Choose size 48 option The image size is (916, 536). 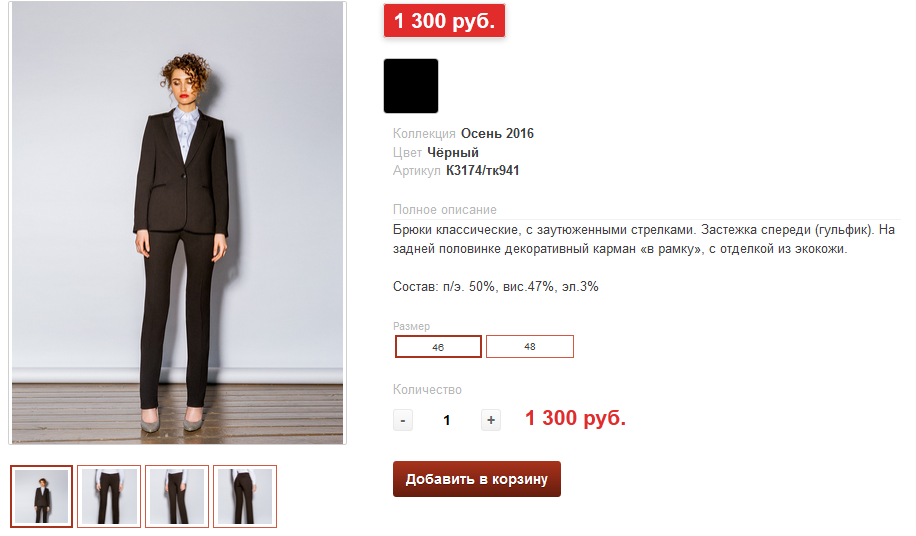[530, 347]
